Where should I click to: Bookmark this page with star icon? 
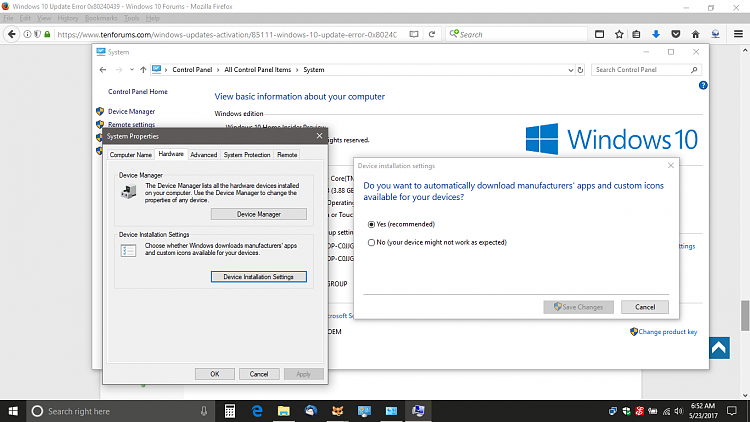[x=619, y=34]
